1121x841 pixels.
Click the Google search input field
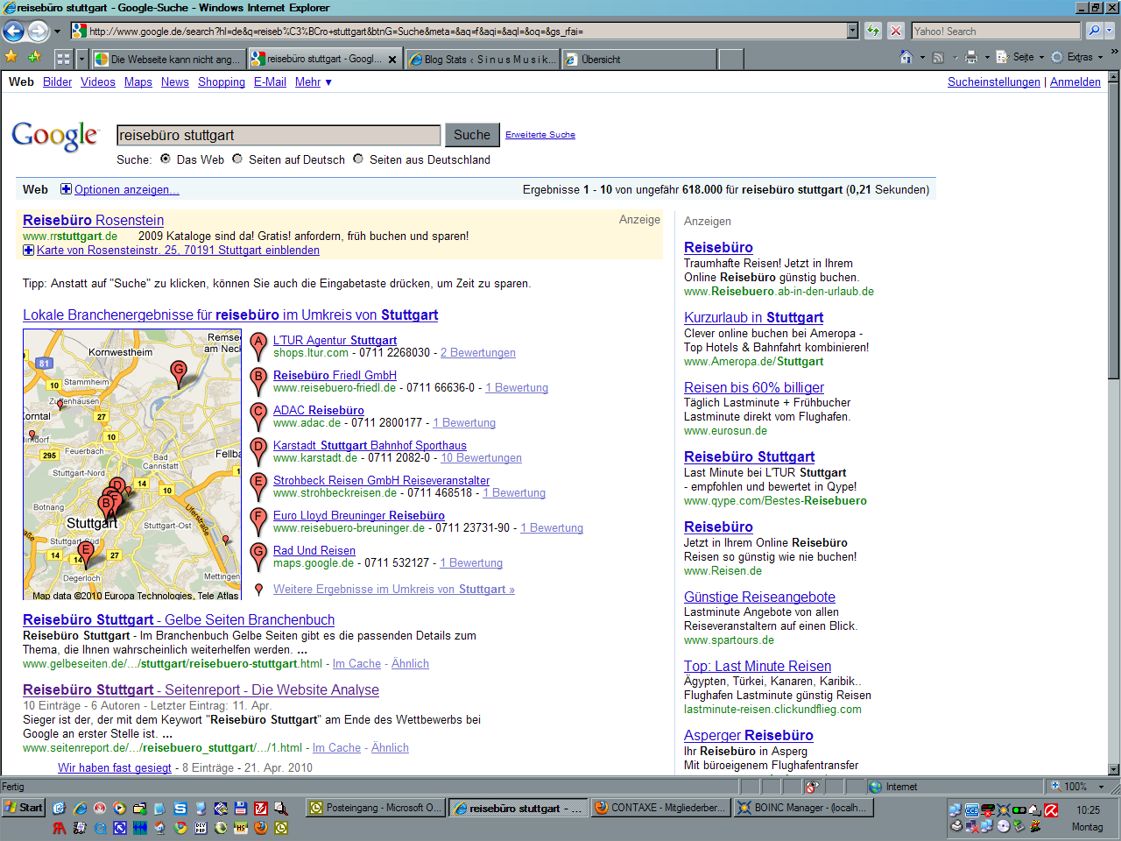point(278,135)
